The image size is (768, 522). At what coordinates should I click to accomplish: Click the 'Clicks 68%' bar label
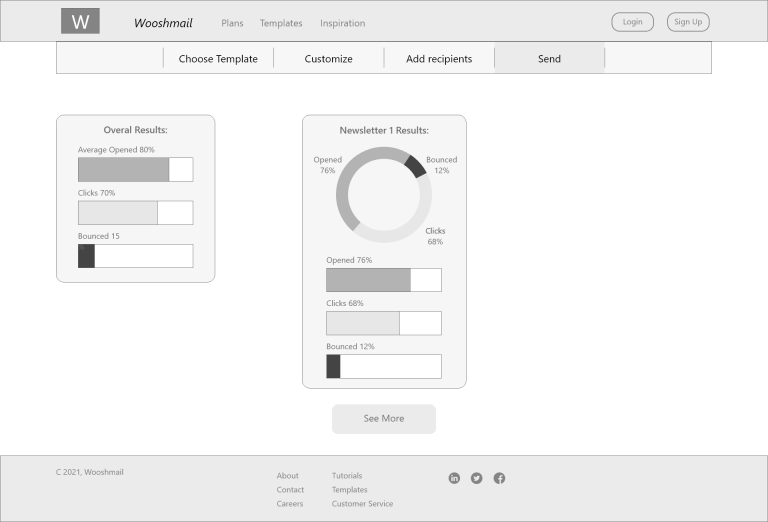[x=345, y=303]
